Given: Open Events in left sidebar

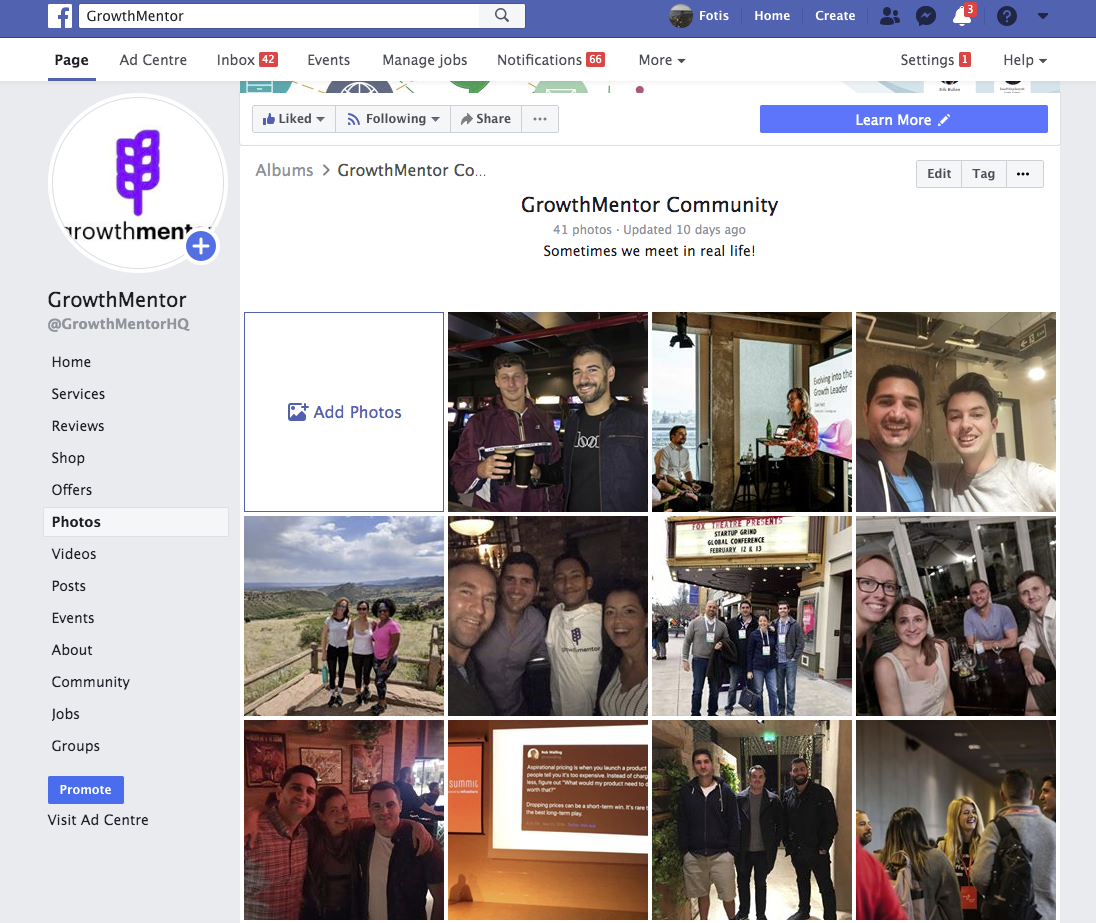Looking at the screenshot, I should click(x=73, y=618).
